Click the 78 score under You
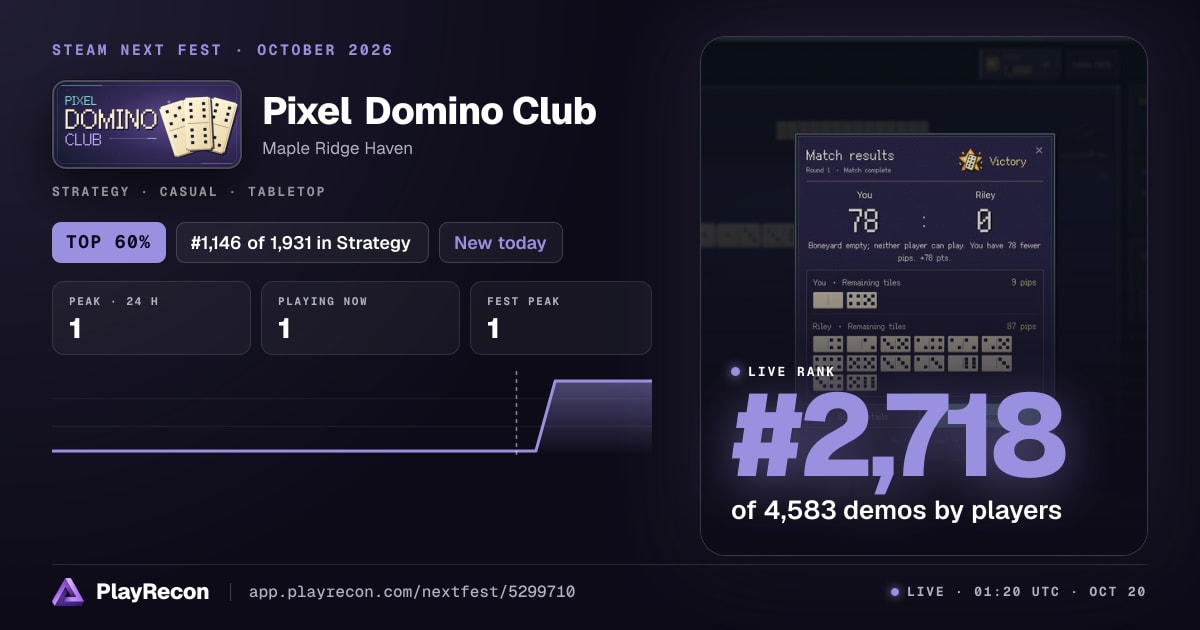Image resolution: width=1200 pixels, height=630 pixels. [x=863, y=220]
